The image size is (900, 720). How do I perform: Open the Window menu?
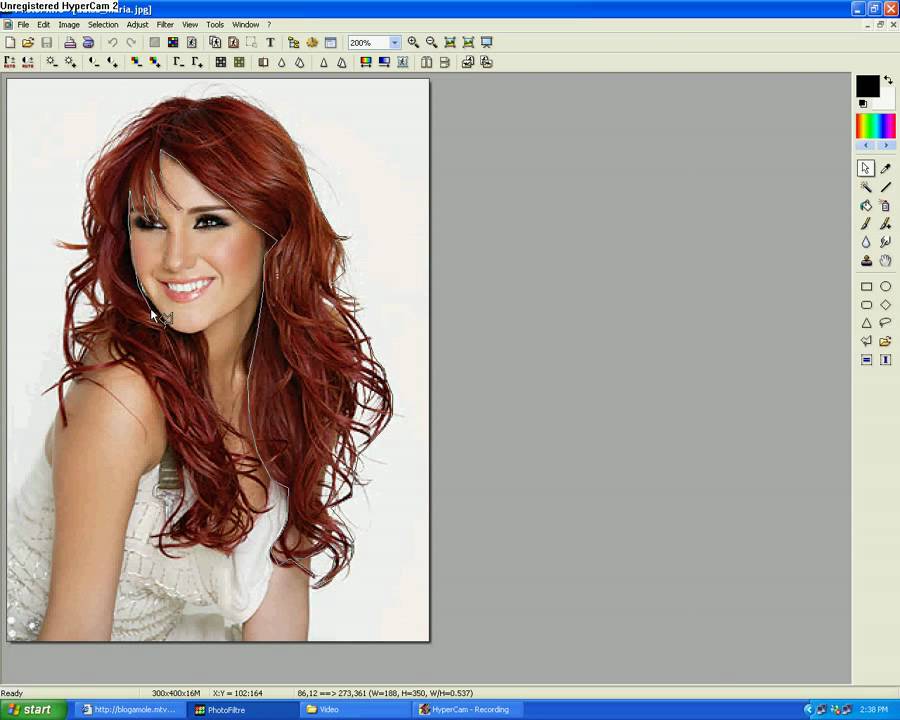click(x=245, y=25)
